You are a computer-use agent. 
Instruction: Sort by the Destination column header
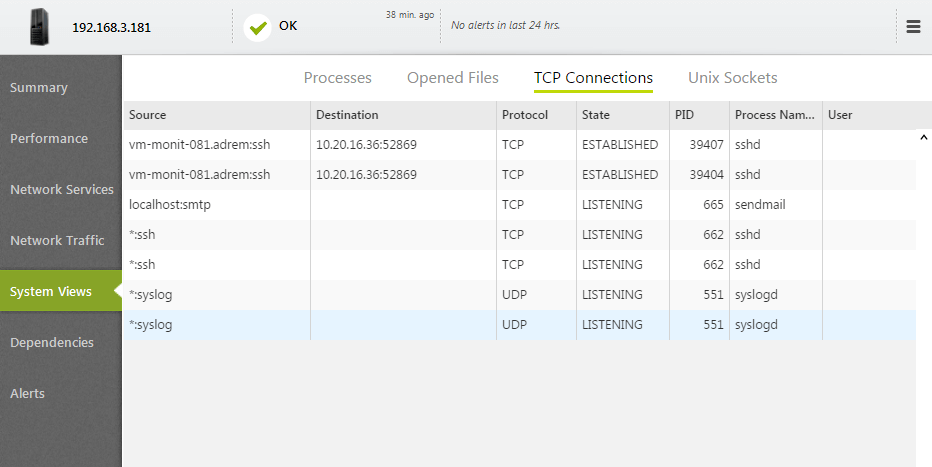point(403,115)
